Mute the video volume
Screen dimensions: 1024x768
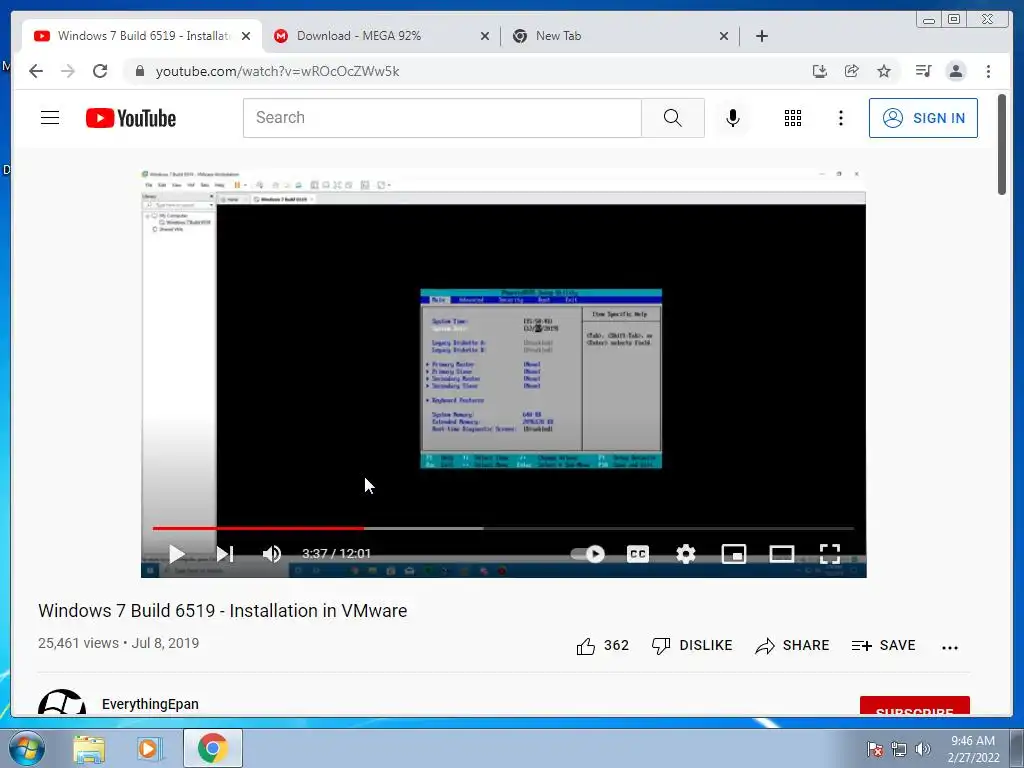click(x=272, y=554)
